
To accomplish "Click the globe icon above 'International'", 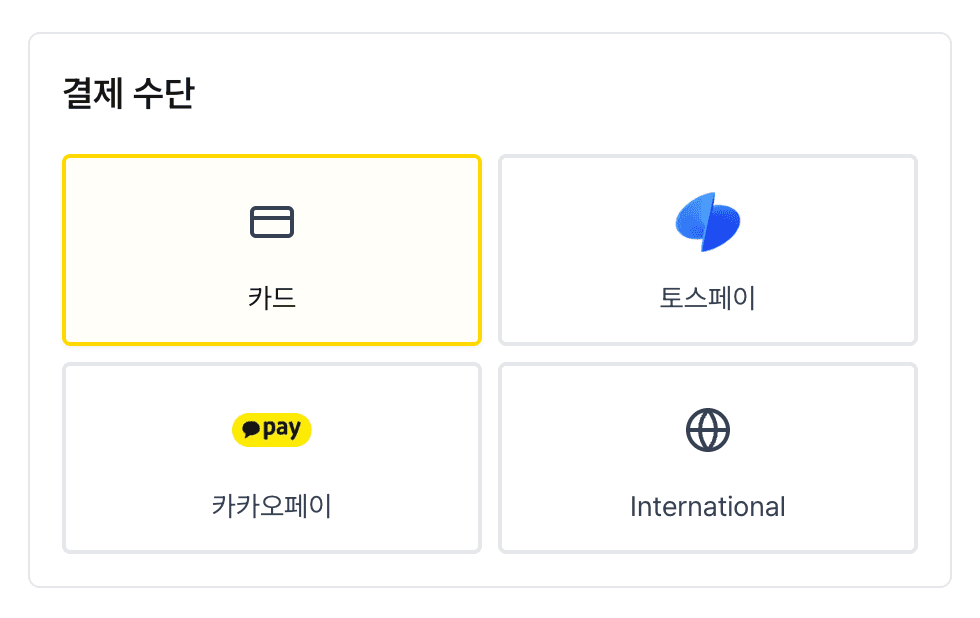I will (709, 430).
